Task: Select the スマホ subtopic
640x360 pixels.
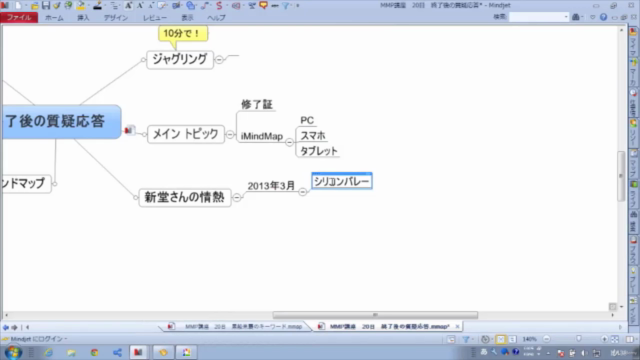Action: tap(313, 136)
